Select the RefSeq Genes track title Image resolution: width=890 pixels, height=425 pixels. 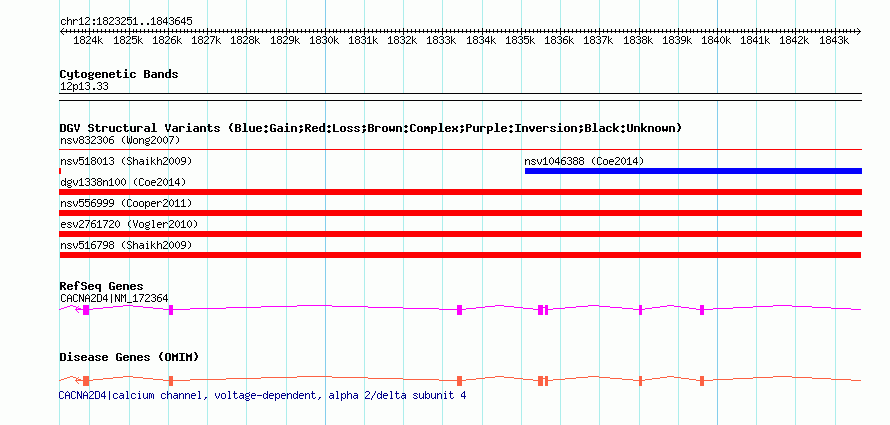[x=102, y=287]
